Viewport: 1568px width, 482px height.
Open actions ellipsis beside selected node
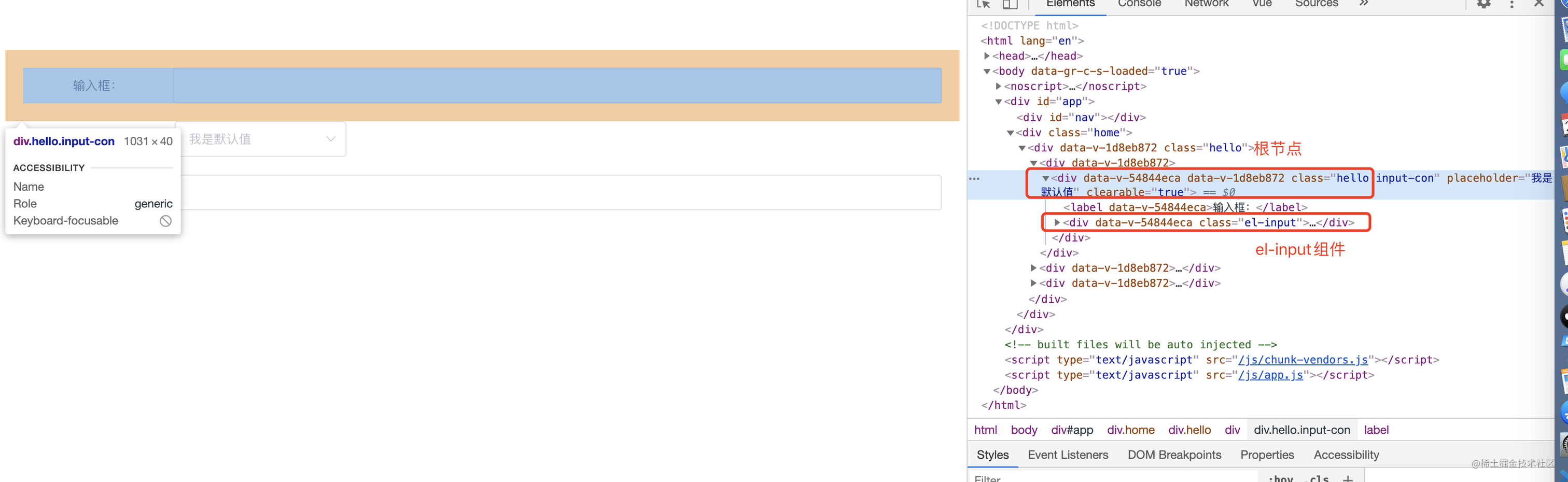974,179
